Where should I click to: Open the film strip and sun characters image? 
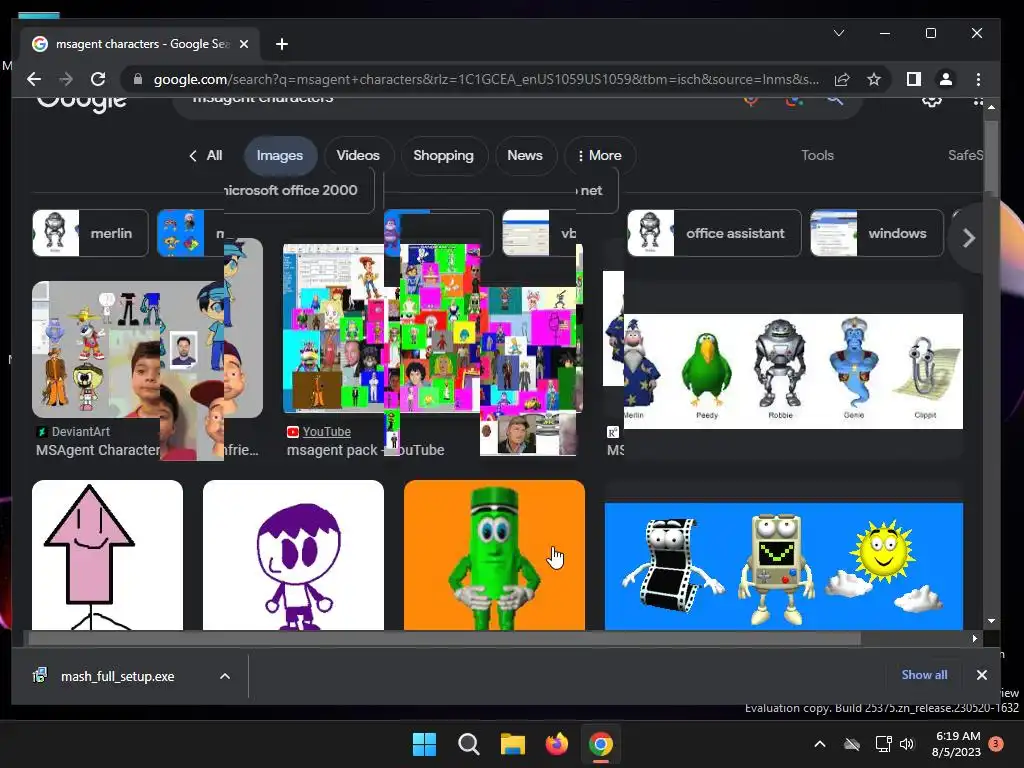coord(784,566)
